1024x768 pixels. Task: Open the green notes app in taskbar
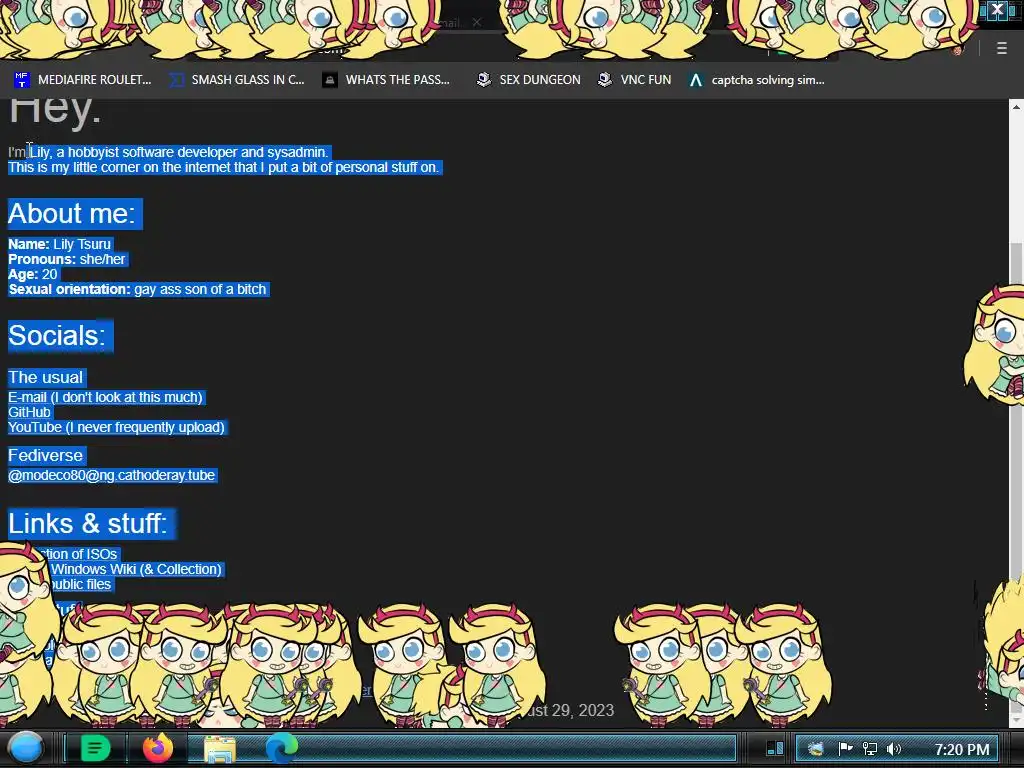[95, 748]
